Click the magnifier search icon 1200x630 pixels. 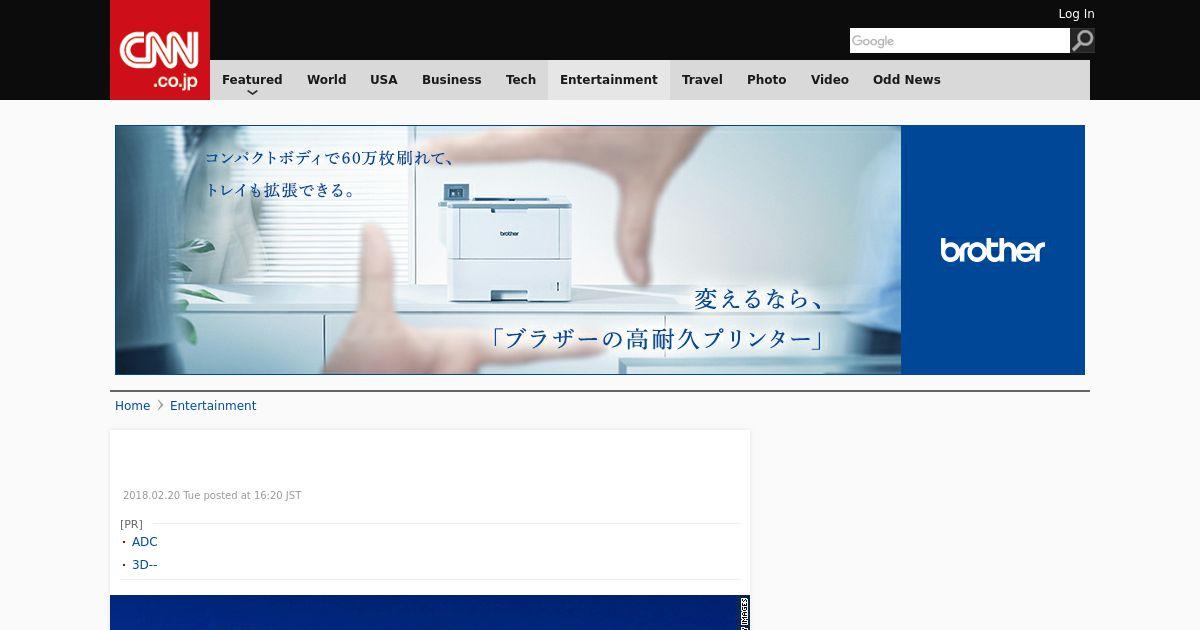1083,40
